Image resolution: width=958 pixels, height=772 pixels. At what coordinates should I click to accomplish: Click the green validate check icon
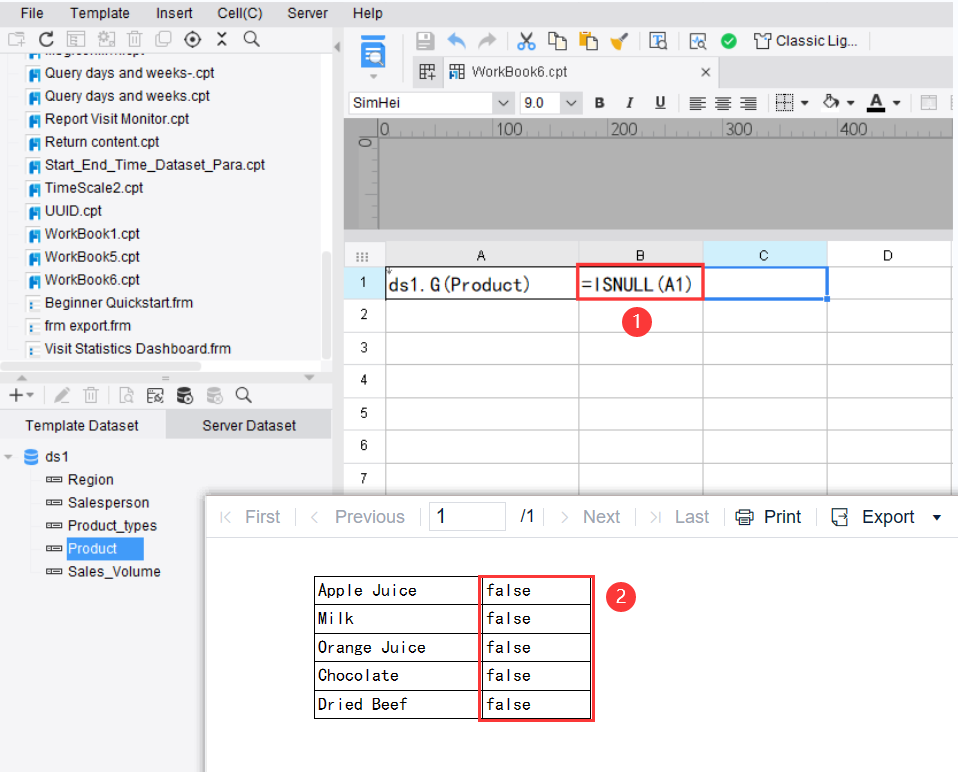click(729, 40)
